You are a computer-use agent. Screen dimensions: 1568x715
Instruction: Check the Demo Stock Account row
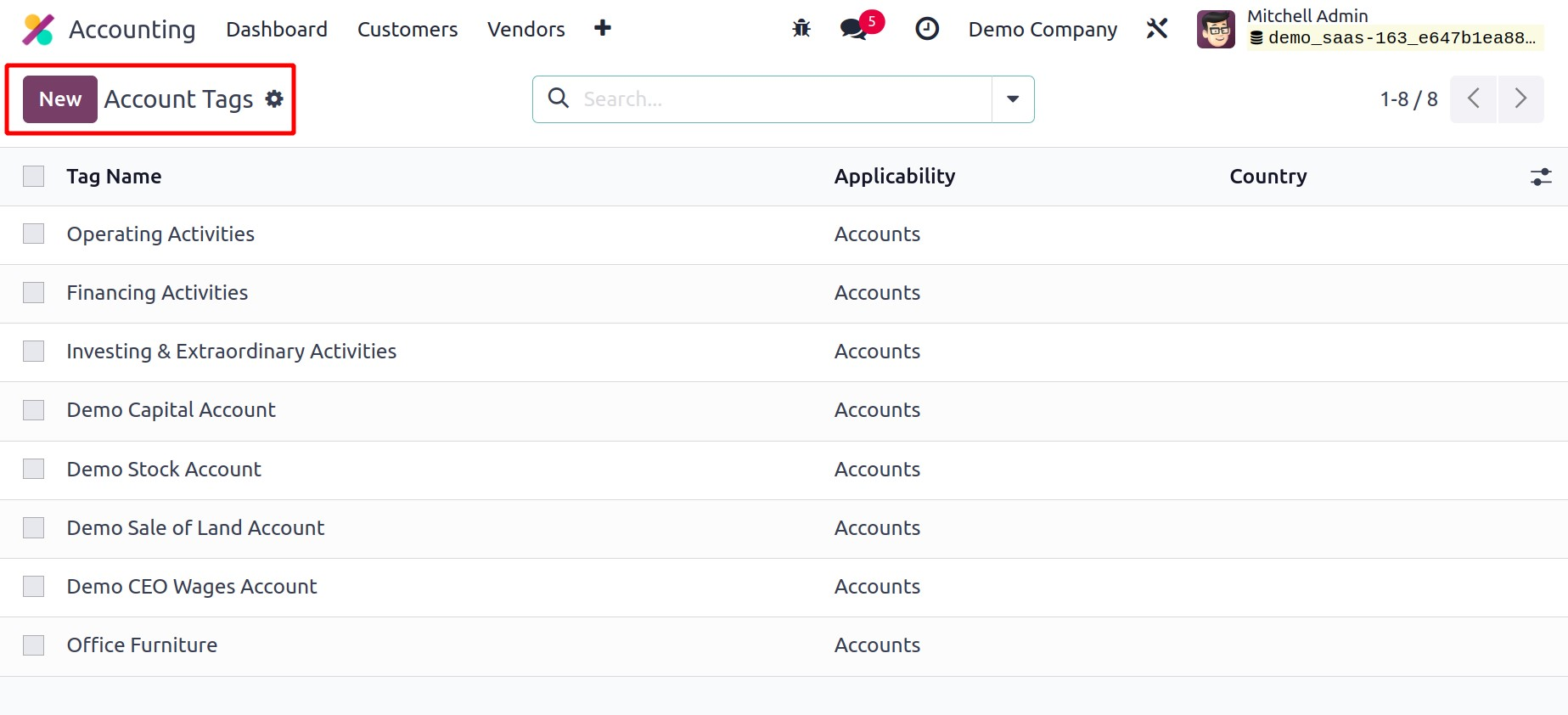pyautogui.click(x=34, y=470)
